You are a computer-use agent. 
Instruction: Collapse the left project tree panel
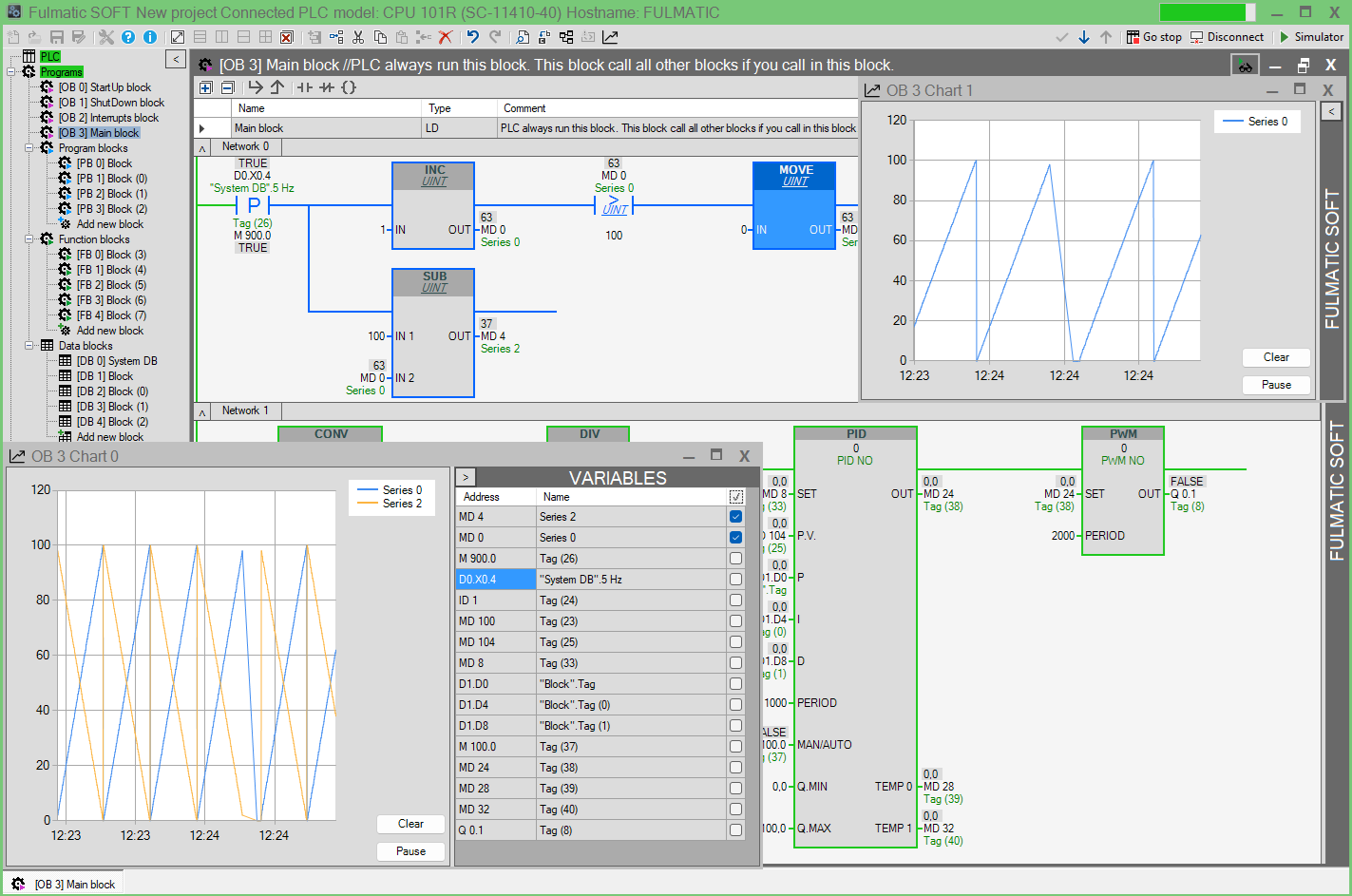click(x=175, y=59)
